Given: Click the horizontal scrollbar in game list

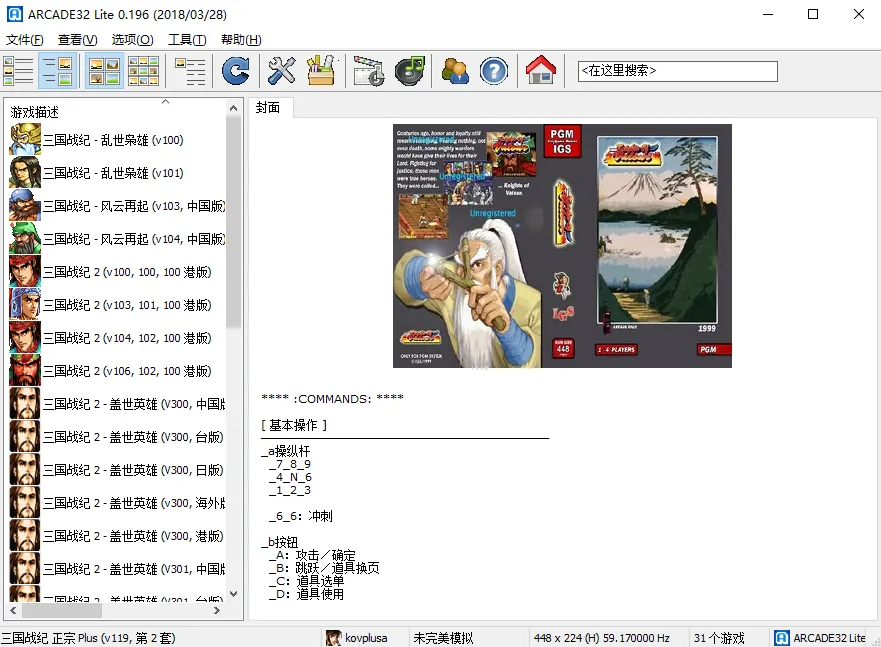Looking at the screenshot, I should [62, 610].
